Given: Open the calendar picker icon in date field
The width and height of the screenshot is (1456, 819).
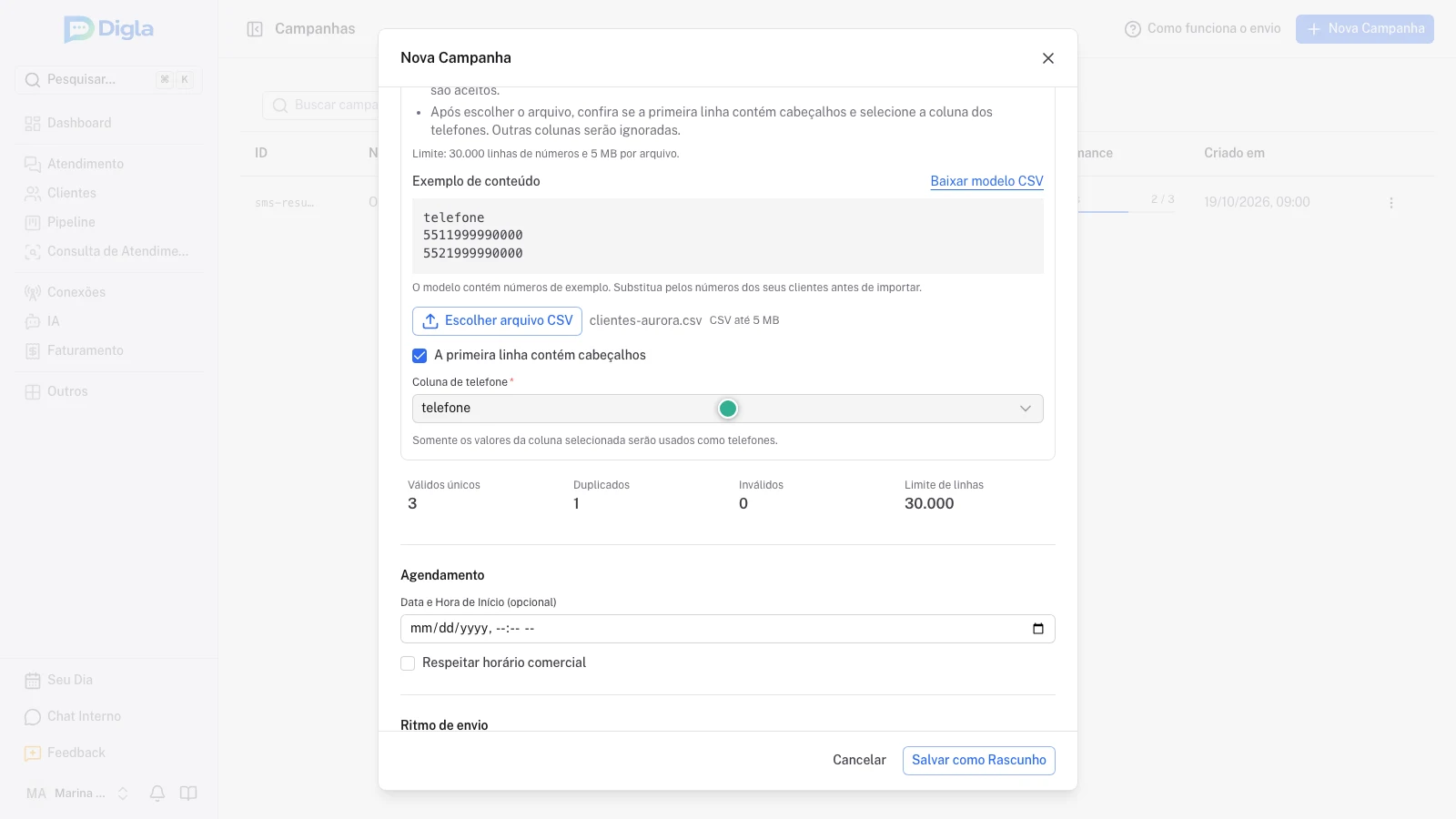Looking at the screenshot, I should 1038,629.
